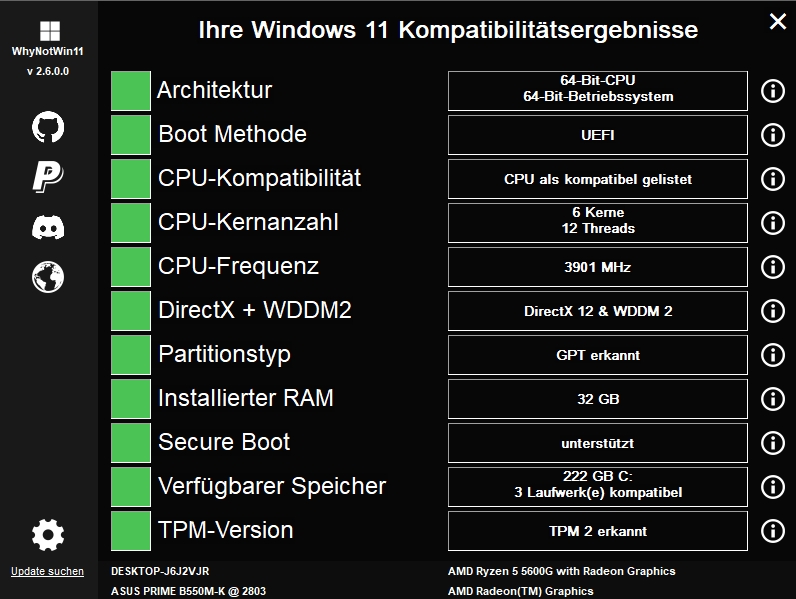Click info icon for Installierter RAM
This screenshot has height=599, width=796.
click(x=772, y=399)
